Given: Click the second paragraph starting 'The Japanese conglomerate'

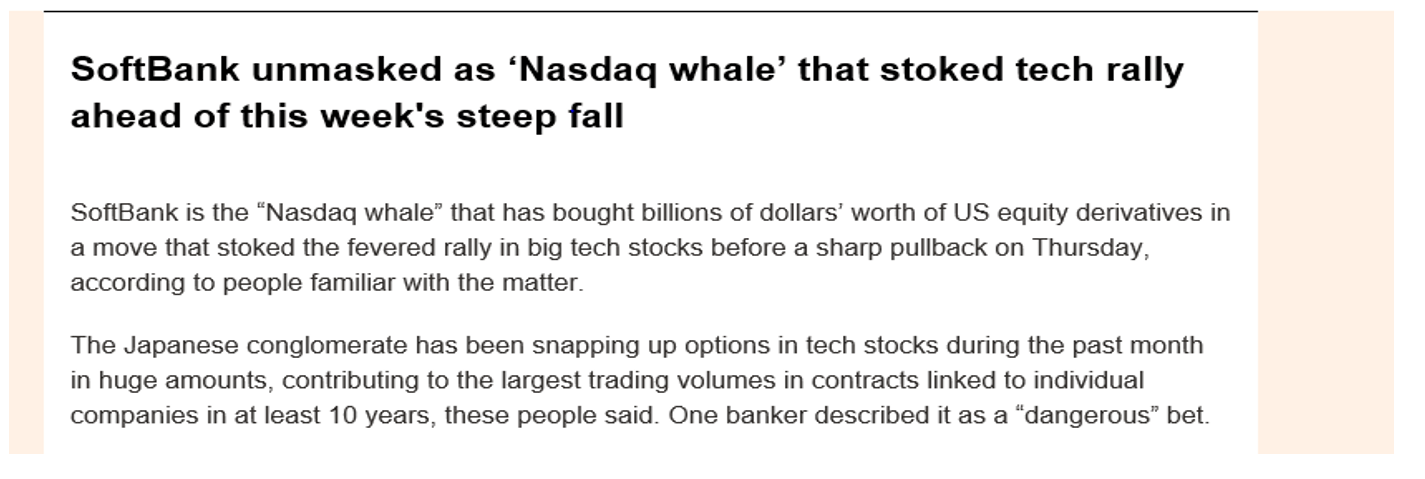Looking at the screenshot, I should click(x=640, y=381).
